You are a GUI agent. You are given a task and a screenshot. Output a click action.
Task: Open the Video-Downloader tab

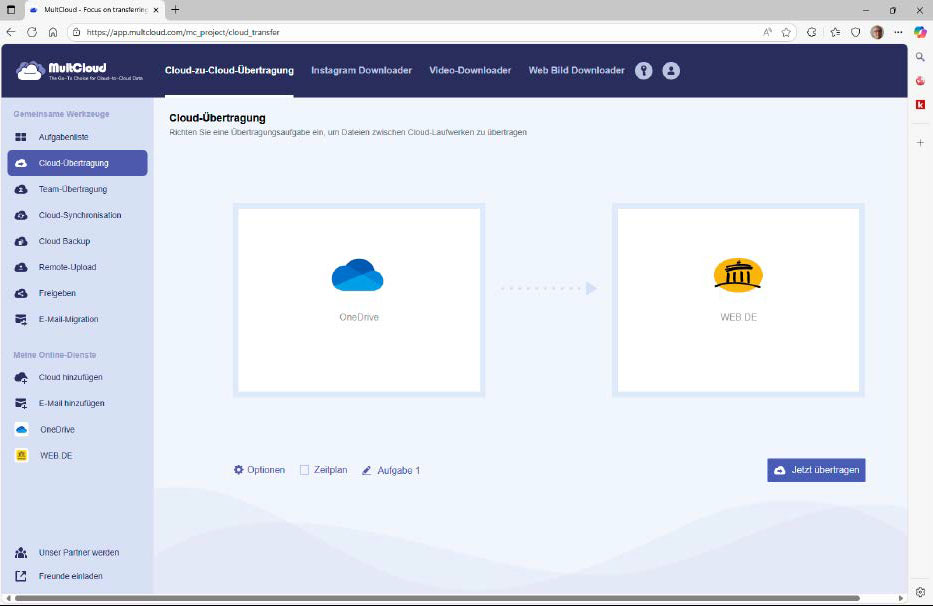[x=470, y=70]
